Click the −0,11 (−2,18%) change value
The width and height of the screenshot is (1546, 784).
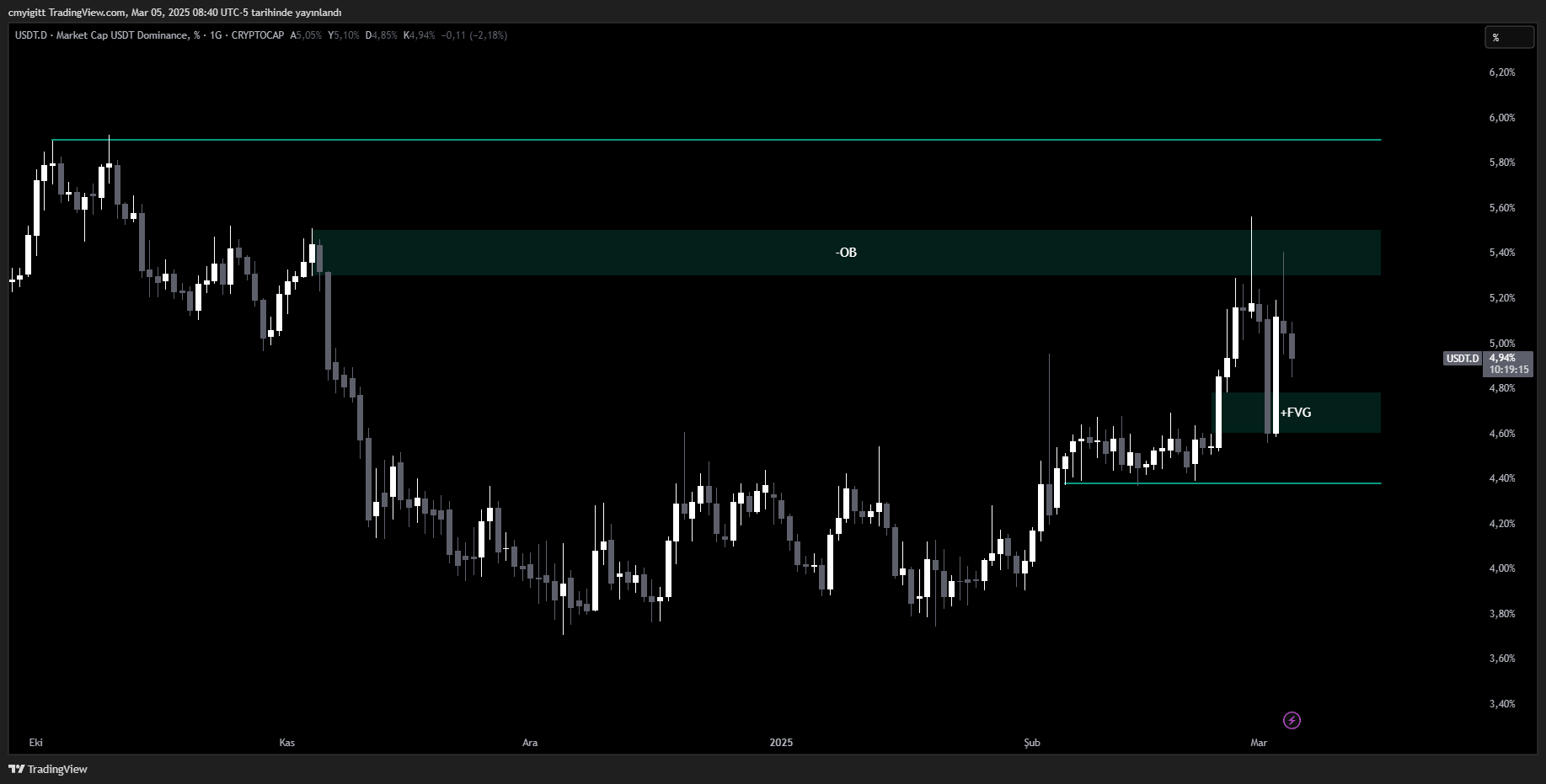pos(474,35)
